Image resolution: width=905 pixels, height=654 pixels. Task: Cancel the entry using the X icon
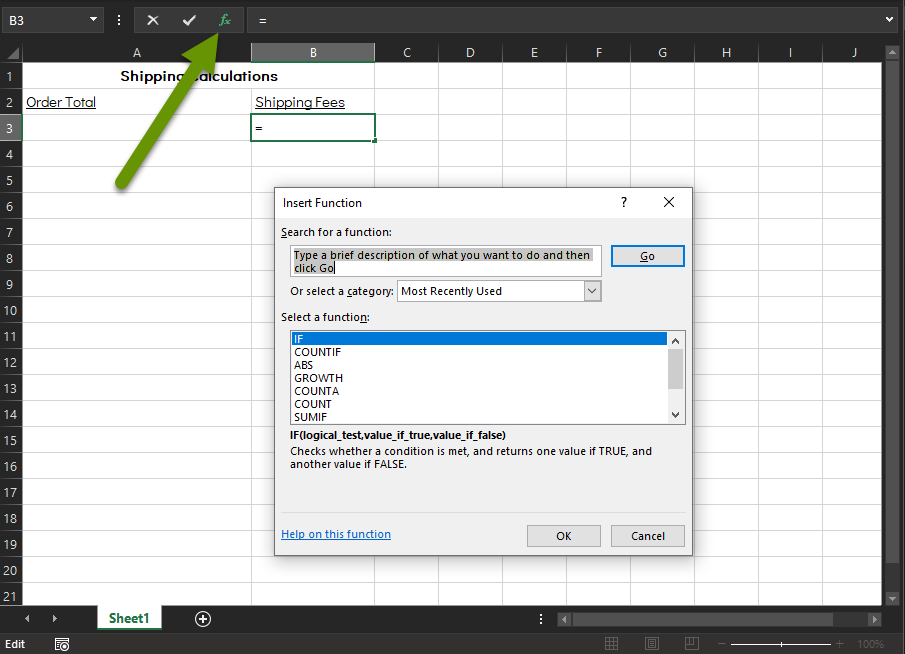coord(152,20)
